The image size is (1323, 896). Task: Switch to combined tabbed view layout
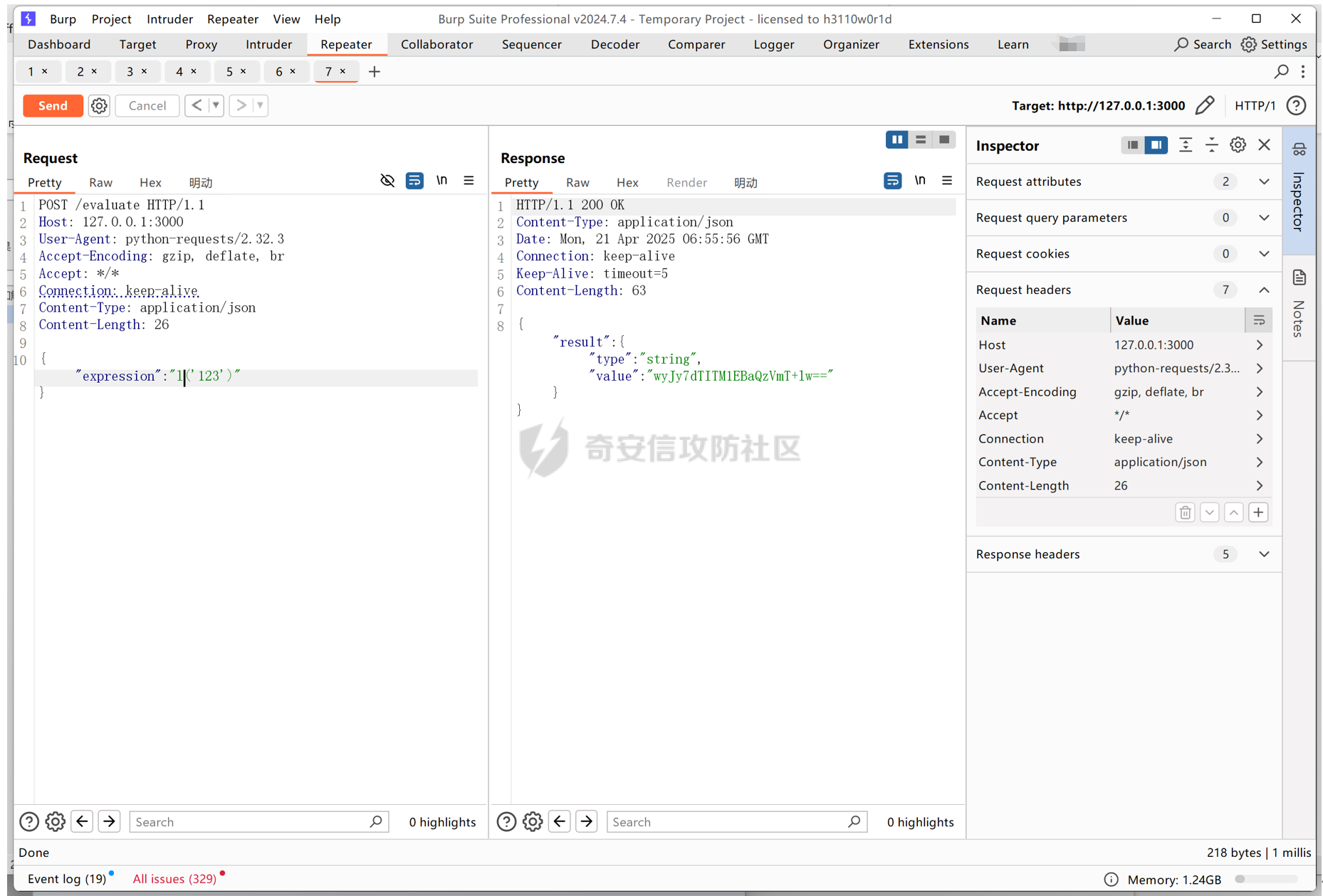click(x=944, y=139)
